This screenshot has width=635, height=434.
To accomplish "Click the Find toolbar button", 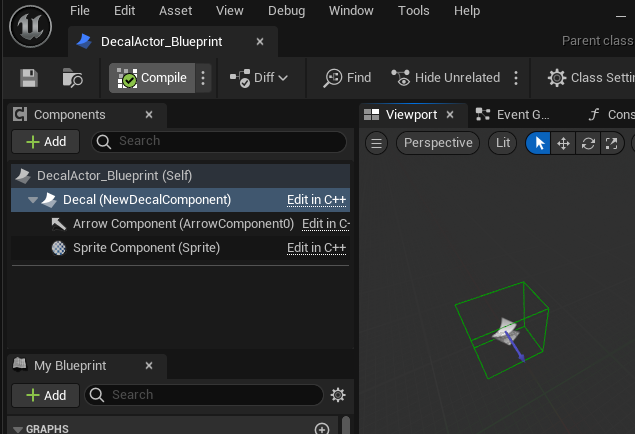I will tap(347, 78).
